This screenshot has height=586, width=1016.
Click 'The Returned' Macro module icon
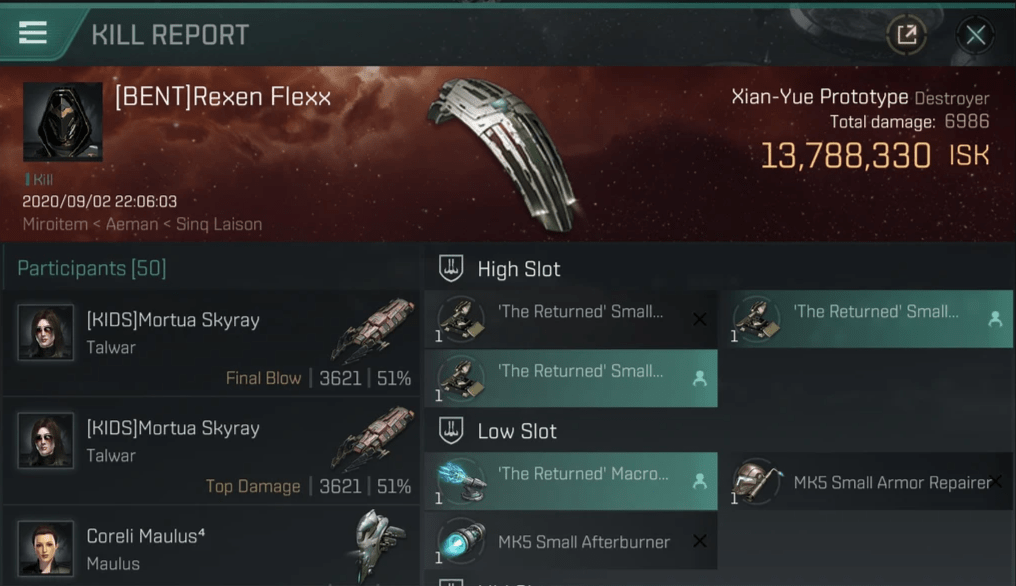(x=461, y=482)
